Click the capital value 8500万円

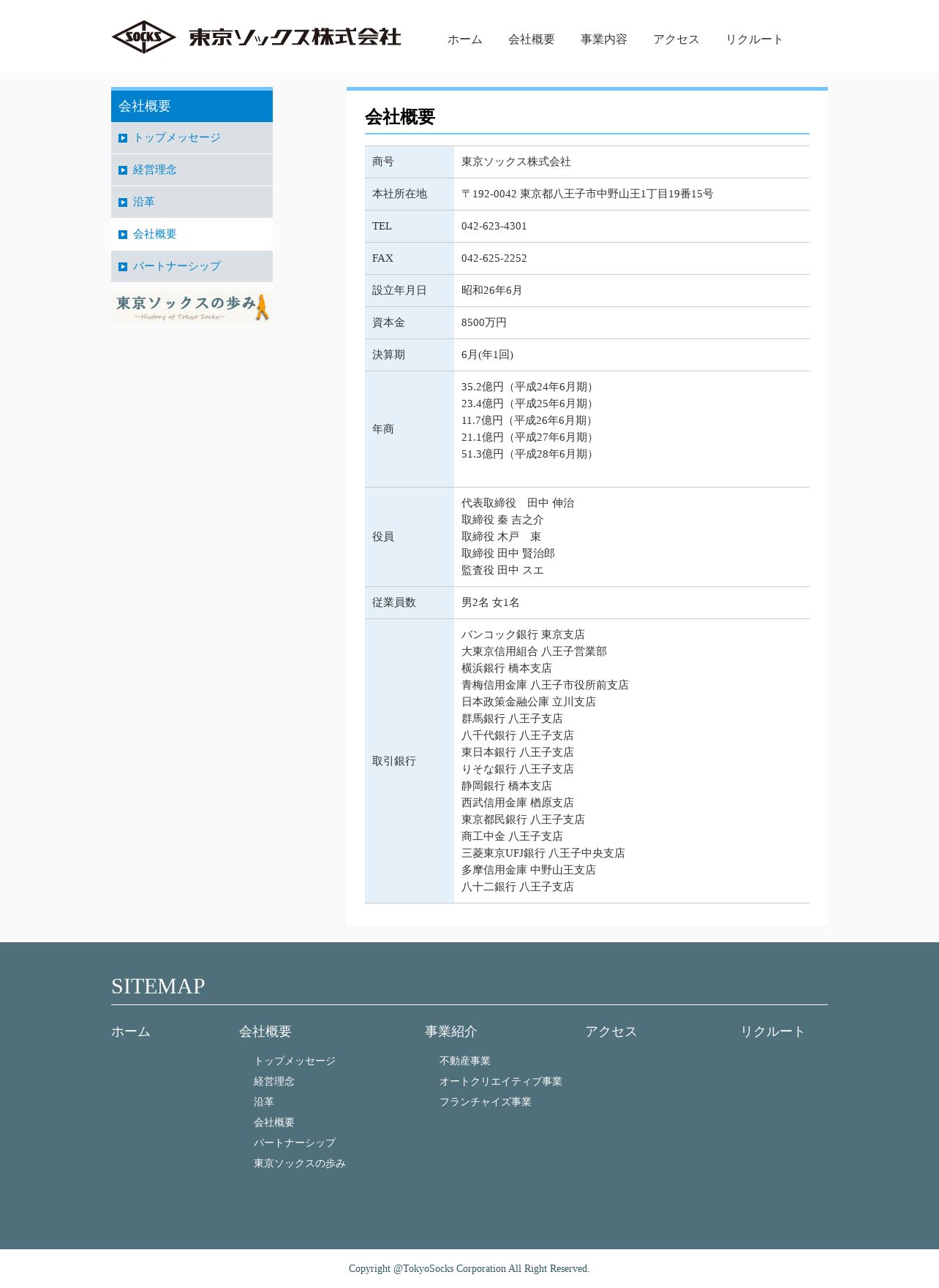(484, 322)
